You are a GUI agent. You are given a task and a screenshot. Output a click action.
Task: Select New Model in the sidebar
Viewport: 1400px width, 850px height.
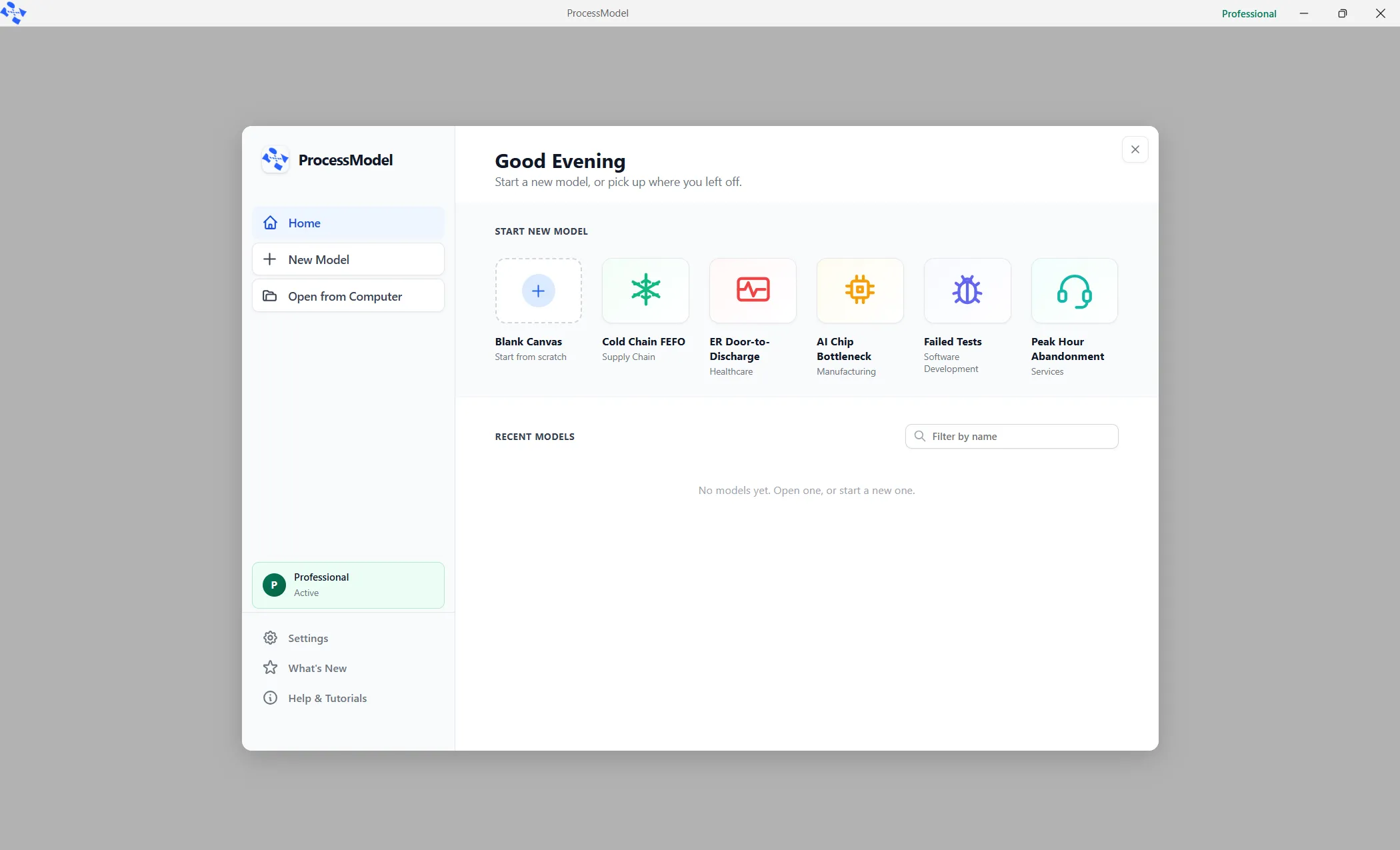pos(348,259)
